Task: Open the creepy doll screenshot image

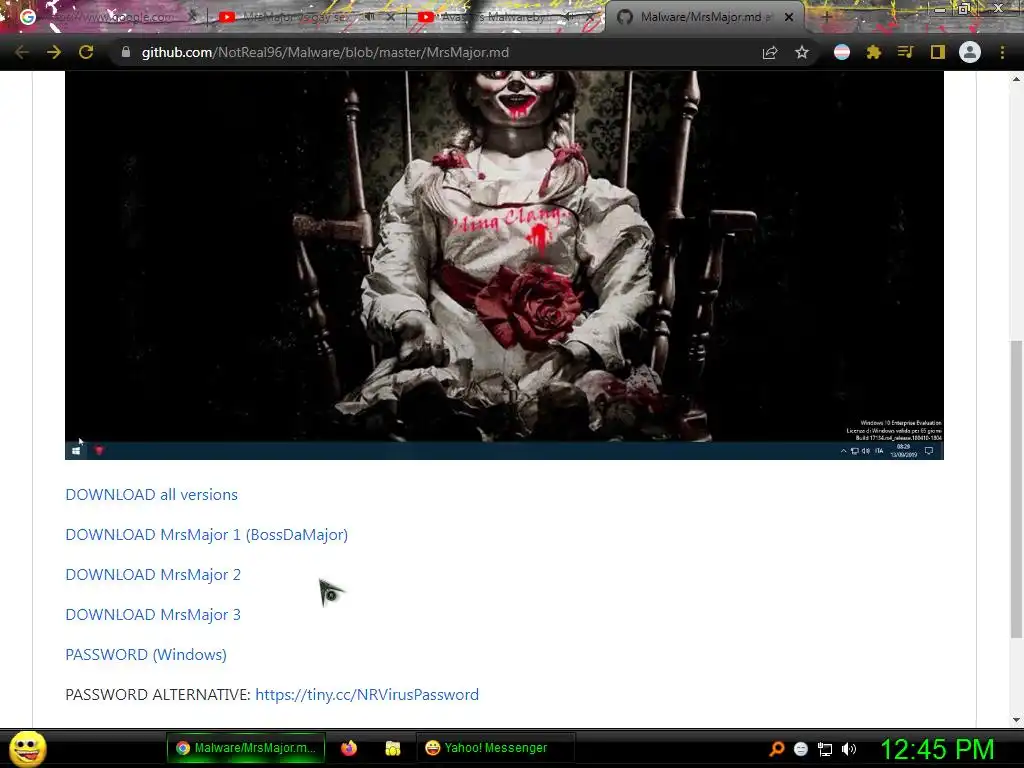Action: (504, 265)
